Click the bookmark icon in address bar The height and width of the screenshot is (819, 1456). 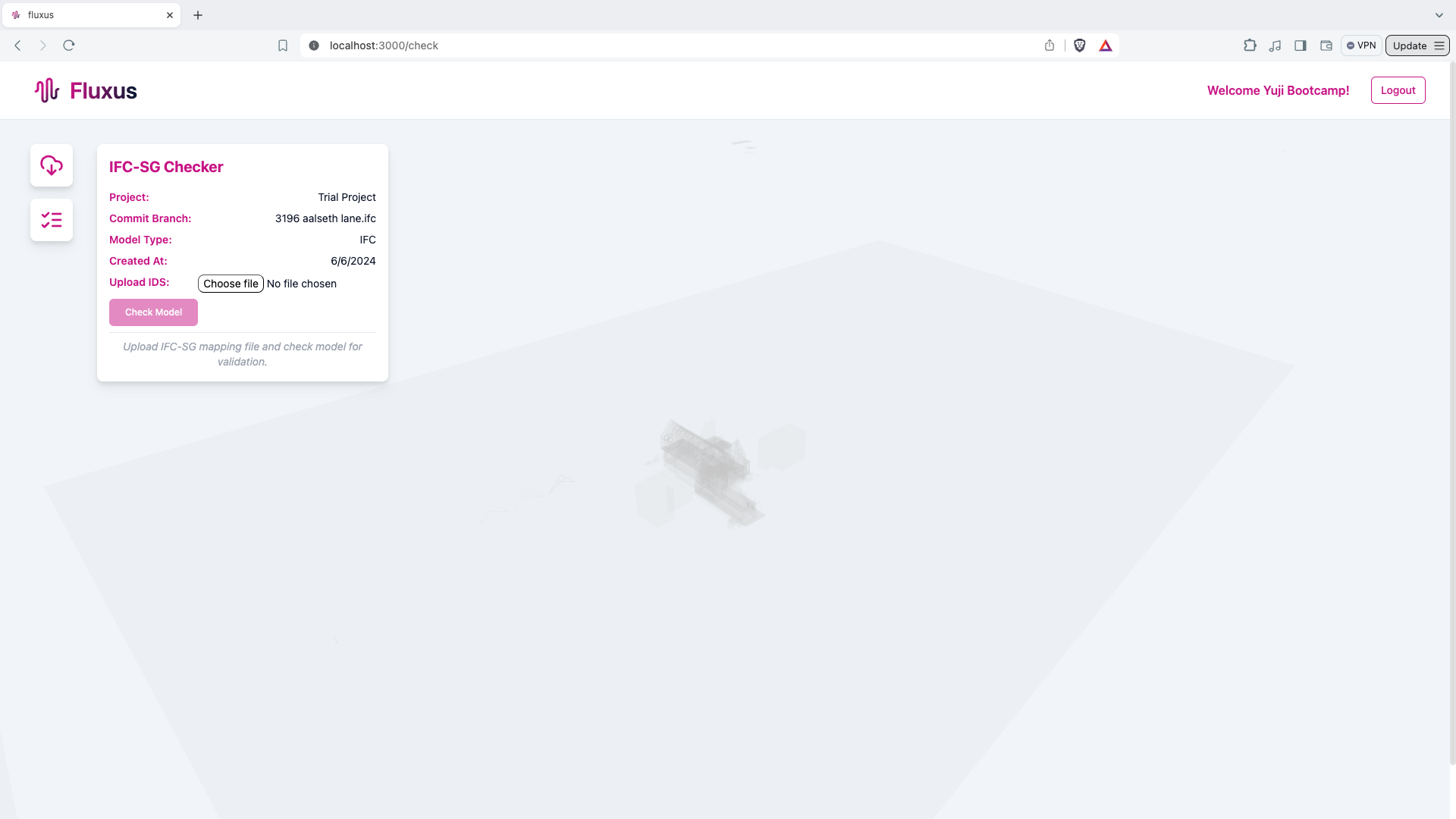tap(283, 45)
